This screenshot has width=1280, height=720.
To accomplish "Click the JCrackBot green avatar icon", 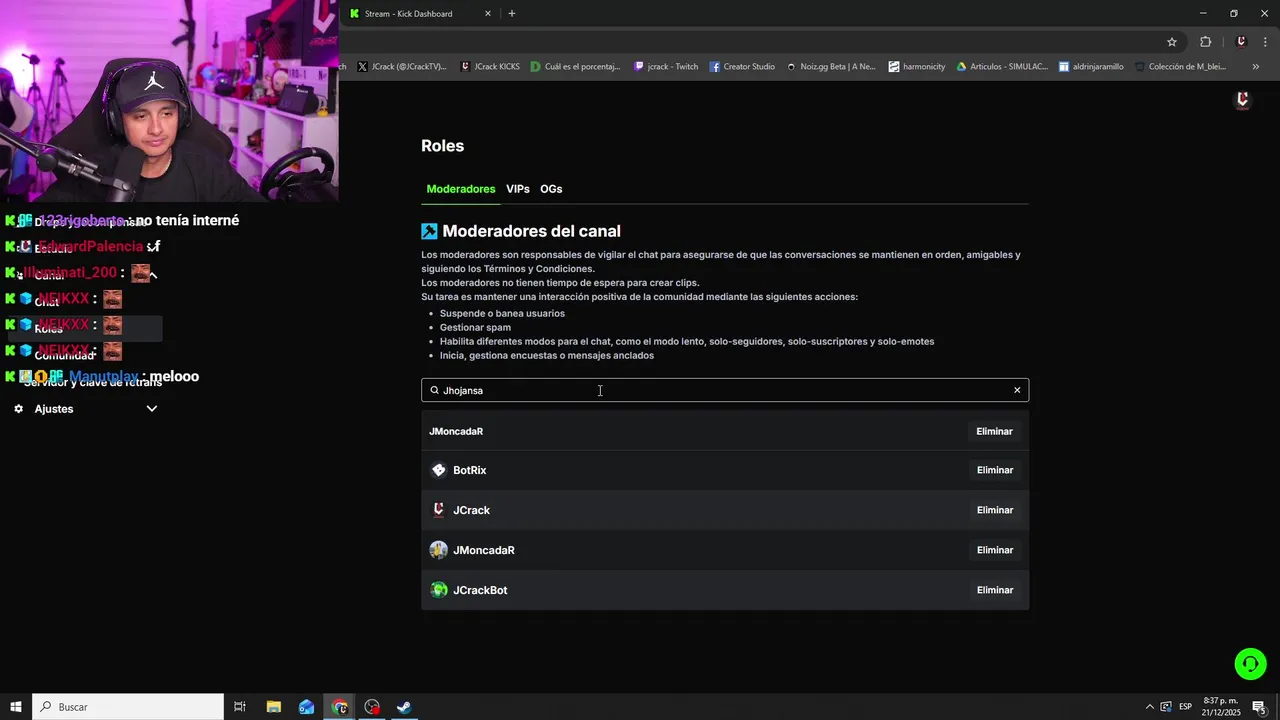I will (438, 590).
